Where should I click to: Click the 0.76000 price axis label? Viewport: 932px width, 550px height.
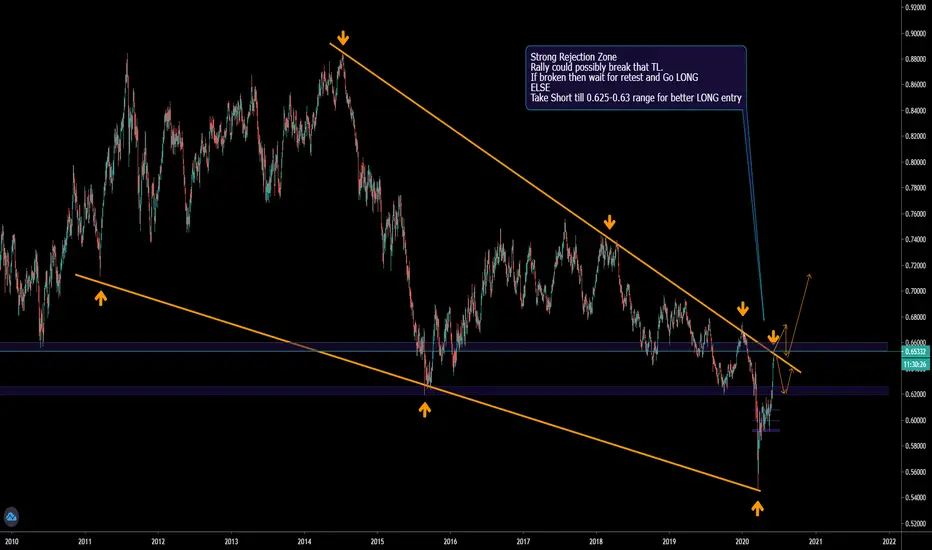coord(916,213)
